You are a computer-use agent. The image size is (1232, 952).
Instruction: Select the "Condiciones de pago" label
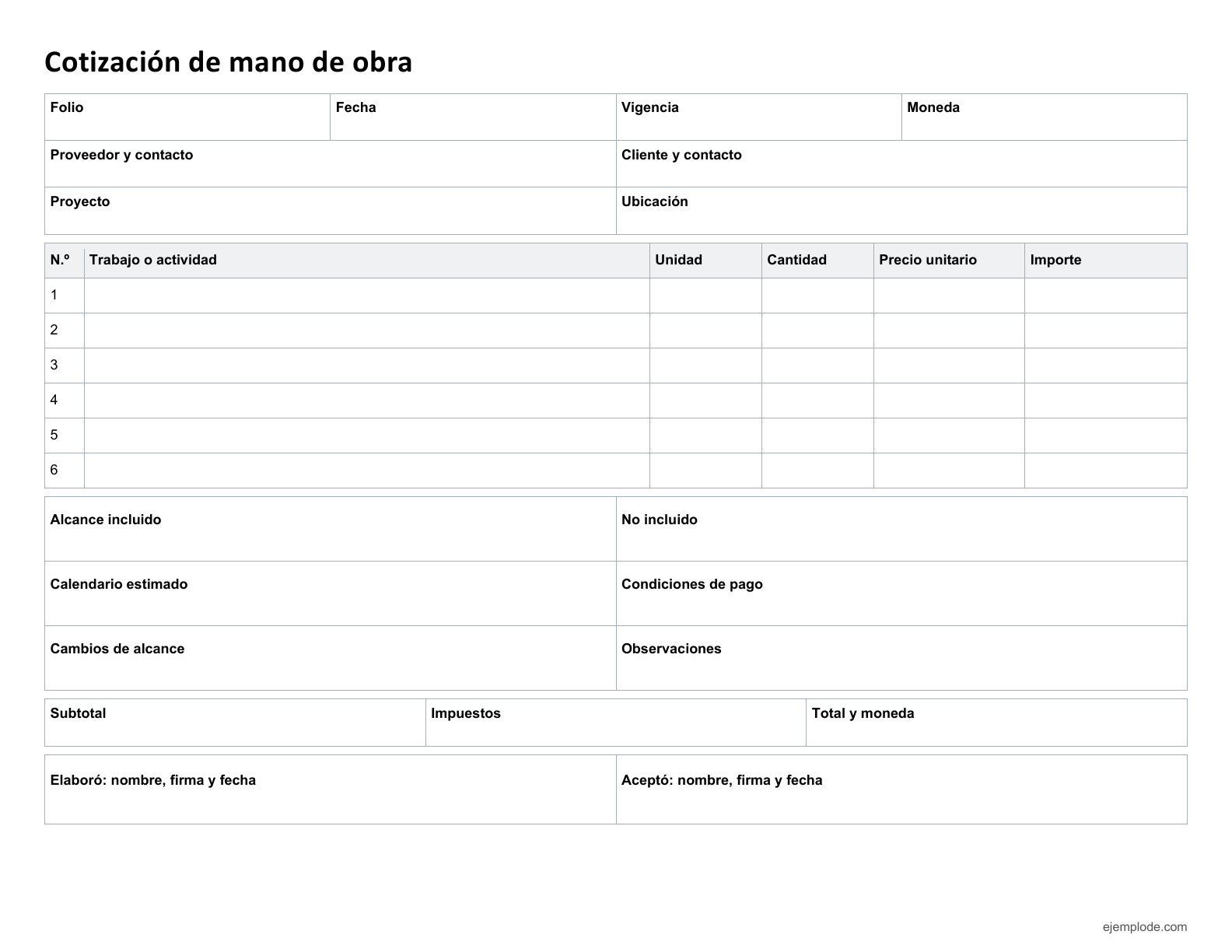692,584
